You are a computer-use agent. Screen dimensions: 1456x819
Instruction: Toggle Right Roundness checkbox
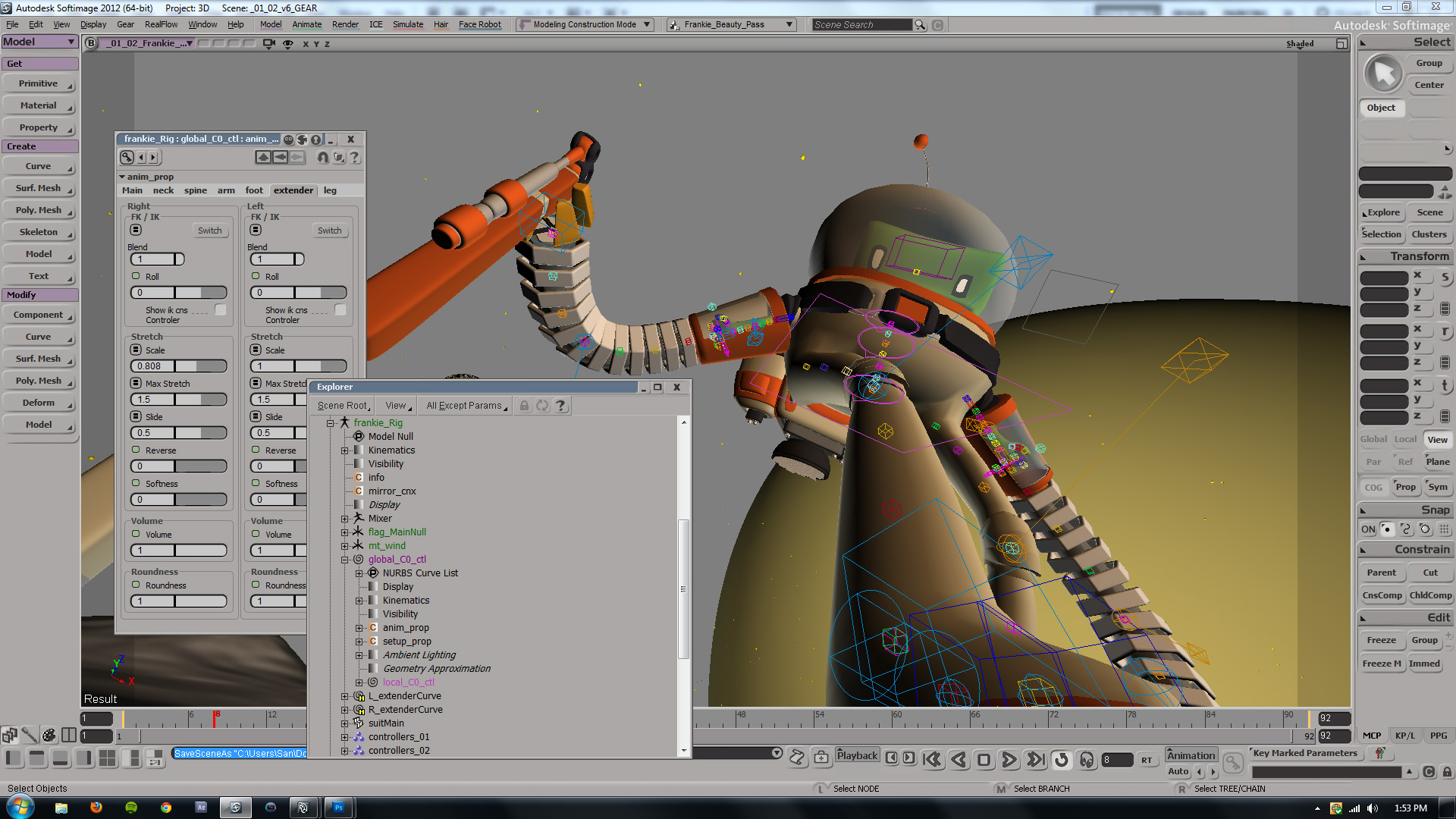point(136,585)
